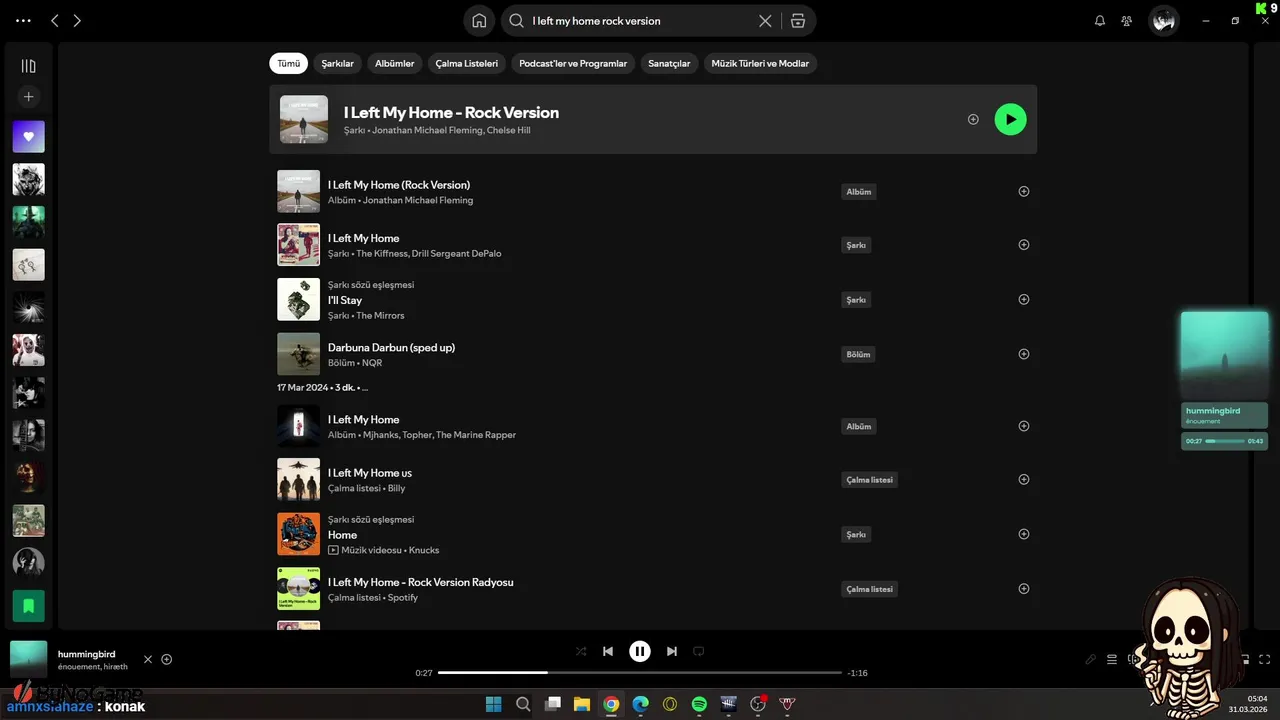Open hummingbird track title in player
The image size is (1280, 720).
86,654
